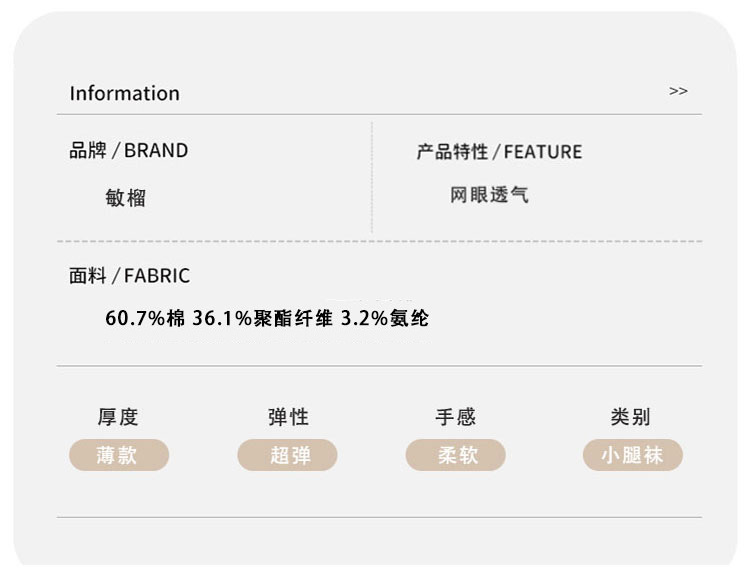
Task: Click the vertical divider between BRAND and FEATURE
Action: 372,178
